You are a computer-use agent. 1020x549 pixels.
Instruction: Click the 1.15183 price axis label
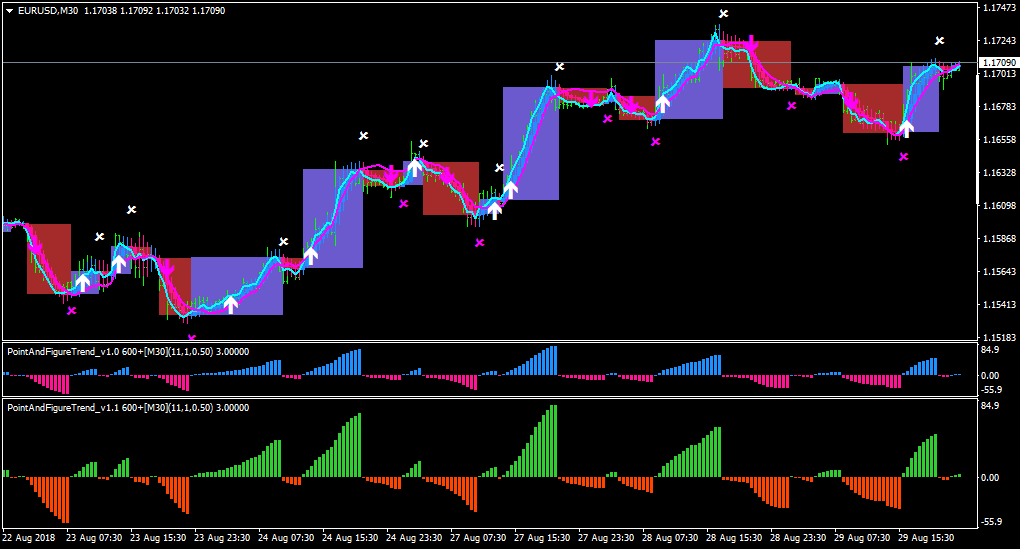[x=999, y=338]
